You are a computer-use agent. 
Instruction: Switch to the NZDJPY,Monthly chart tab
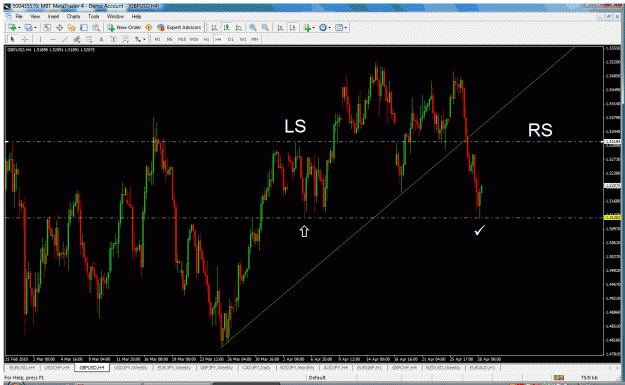pos(297,367)
